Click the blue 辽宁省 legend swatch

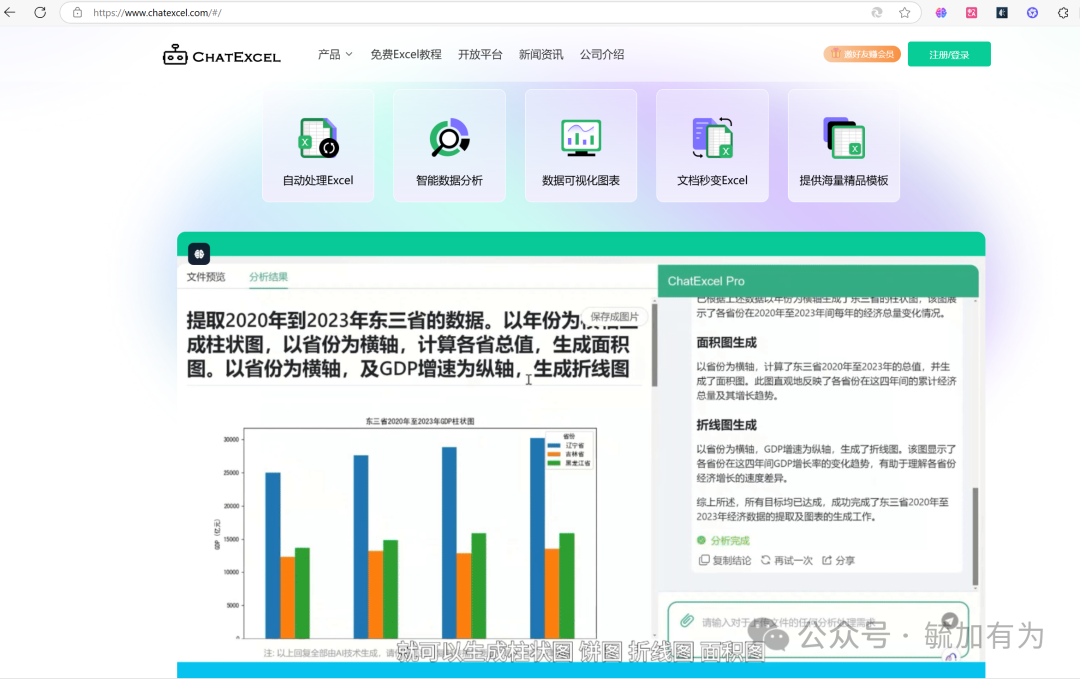pyautogui.click(x=554, y=446)
